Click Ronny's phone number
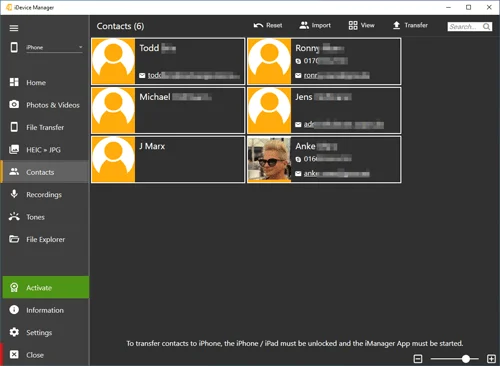500x366 pixels. click(325, 61)
